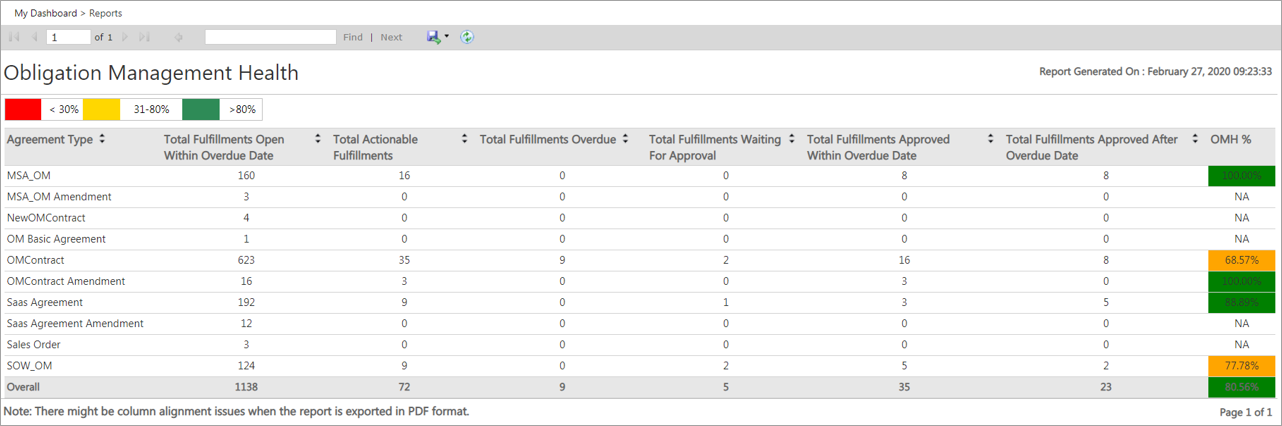The image size is (1282, 426).
Task: Click the red under 30% legend swatch
Action: click(x=23, y=109)
